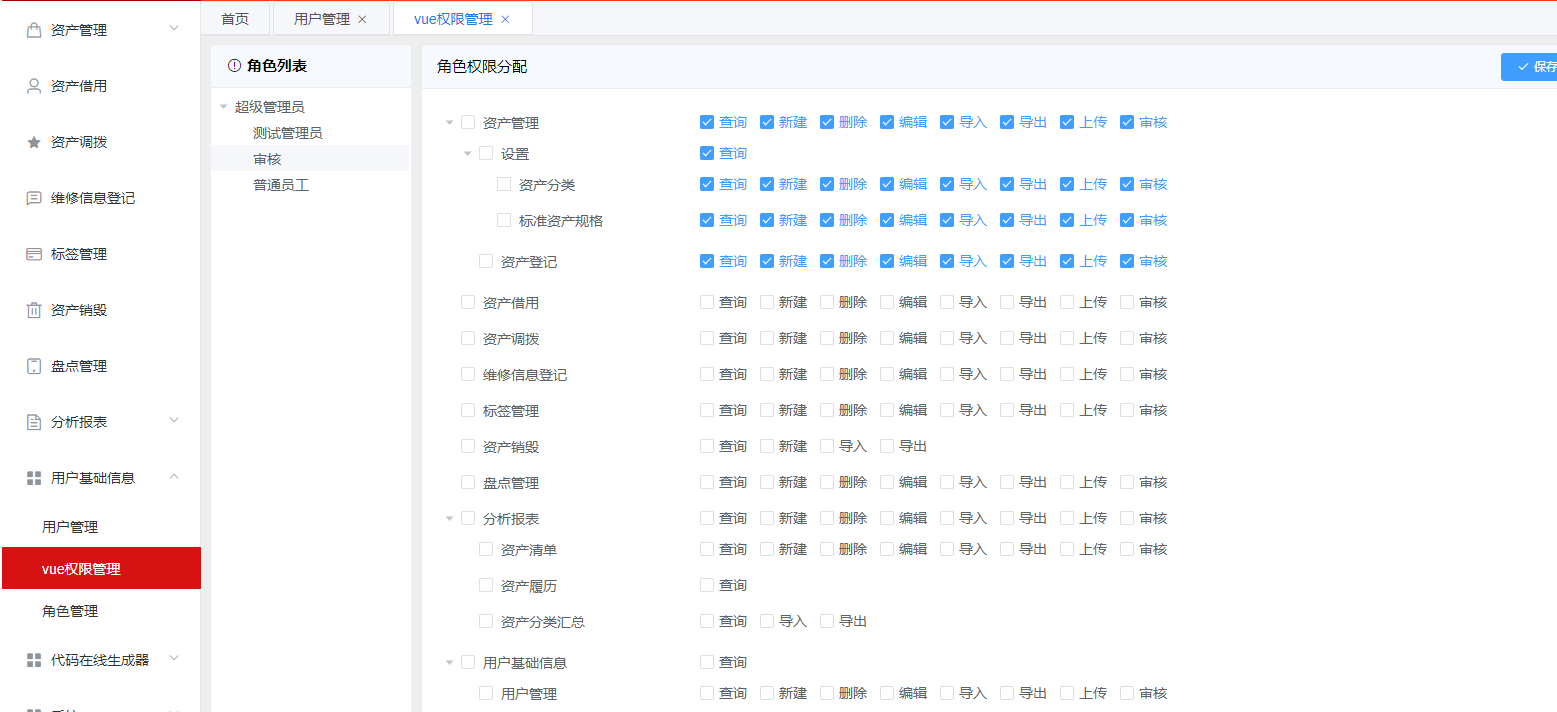Collapse the 分析报表 permission tree arrow
This screenshot has width=1557, height=712.
[x=450, y=519]
